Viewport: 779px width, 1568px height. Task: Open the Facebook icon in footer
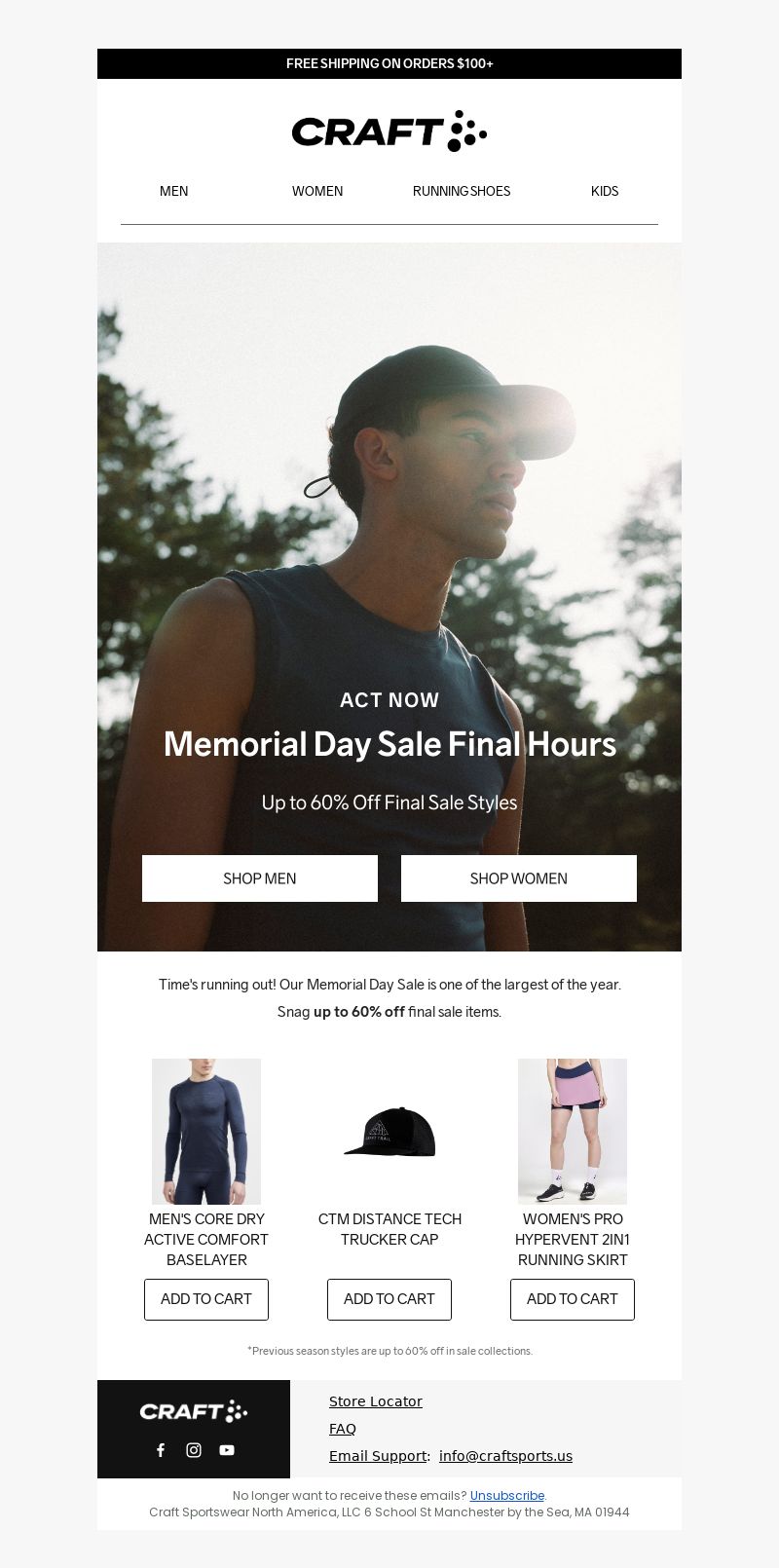point(161,1450)
